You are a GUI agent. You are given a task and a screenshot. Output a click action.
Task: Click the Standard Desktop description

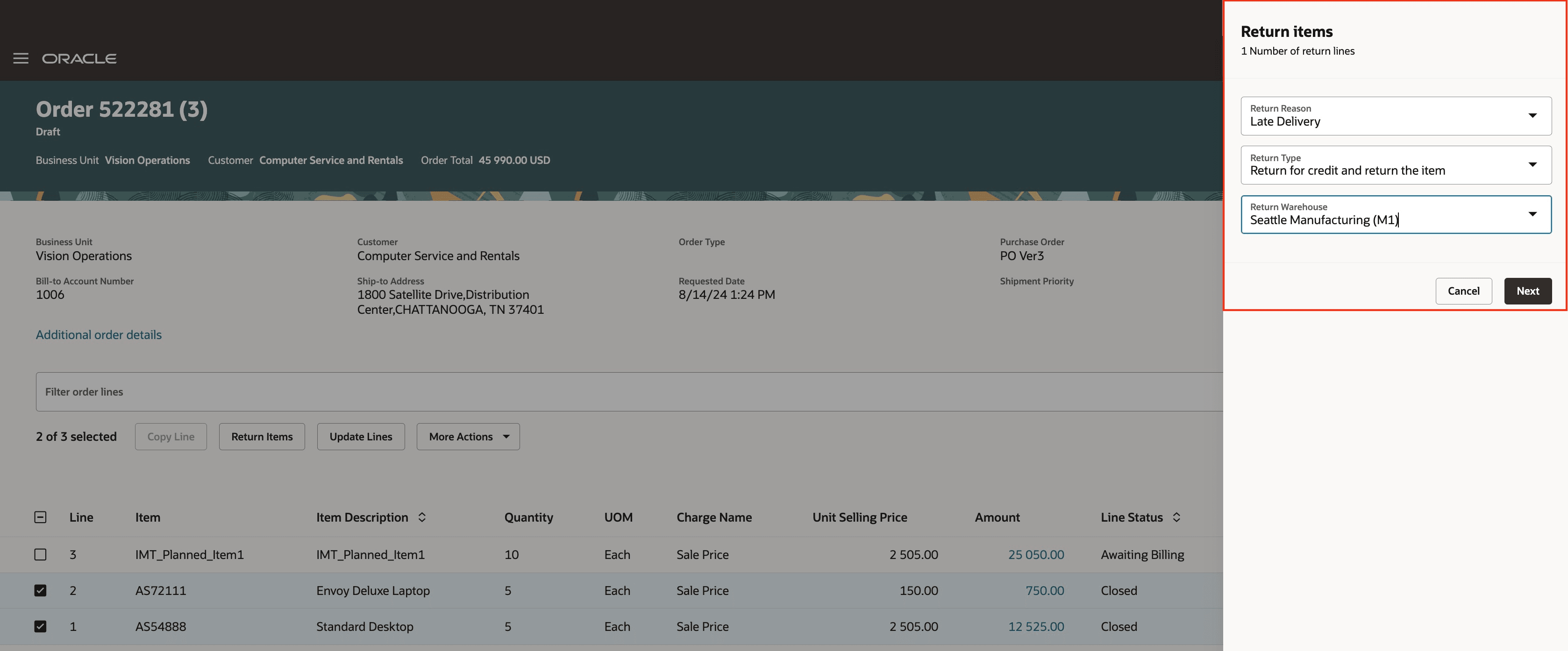pos(364,626)
